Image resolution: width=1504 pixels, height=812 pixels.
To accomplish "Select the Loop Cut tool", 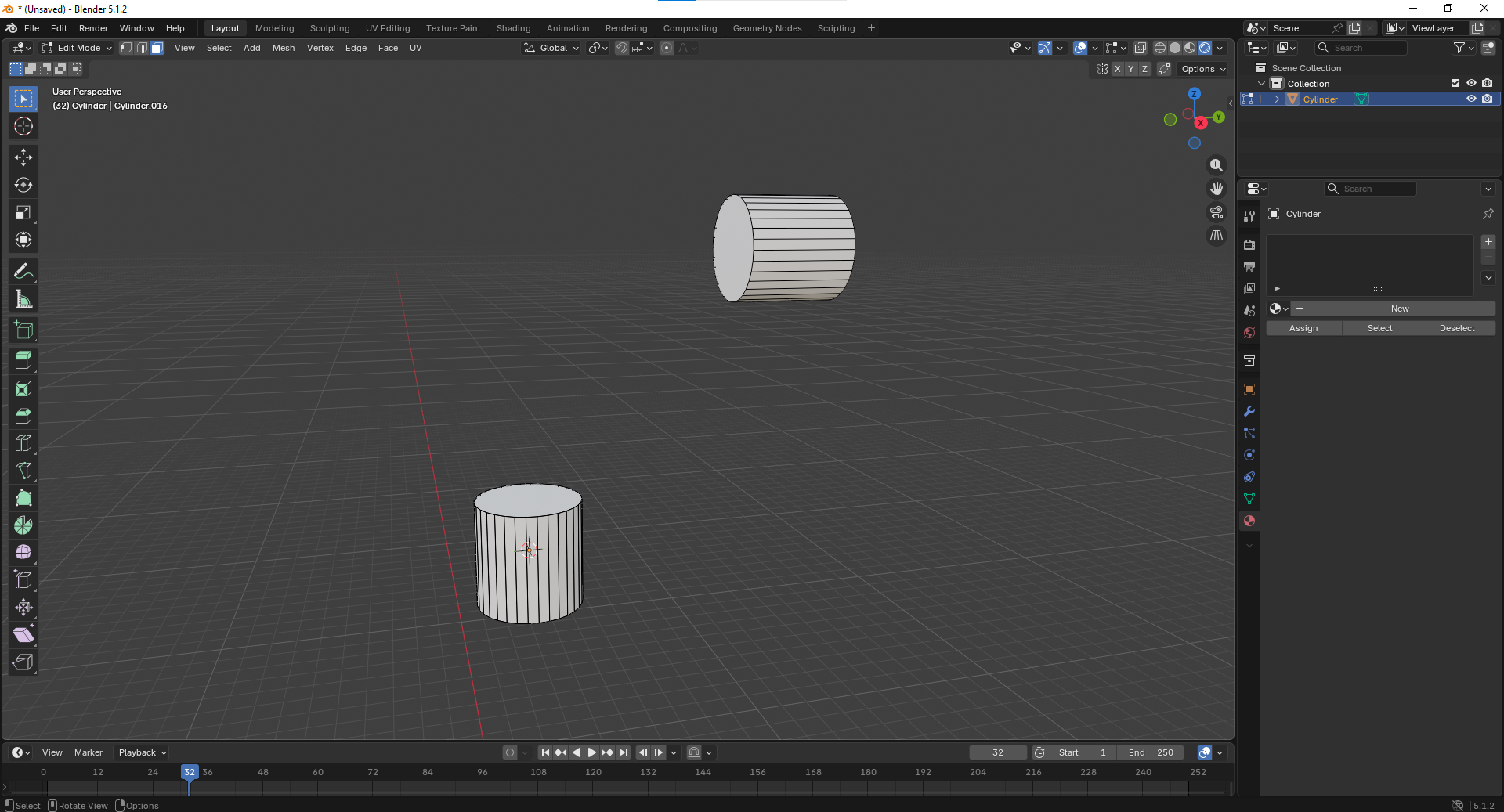I will pos(23,443).
